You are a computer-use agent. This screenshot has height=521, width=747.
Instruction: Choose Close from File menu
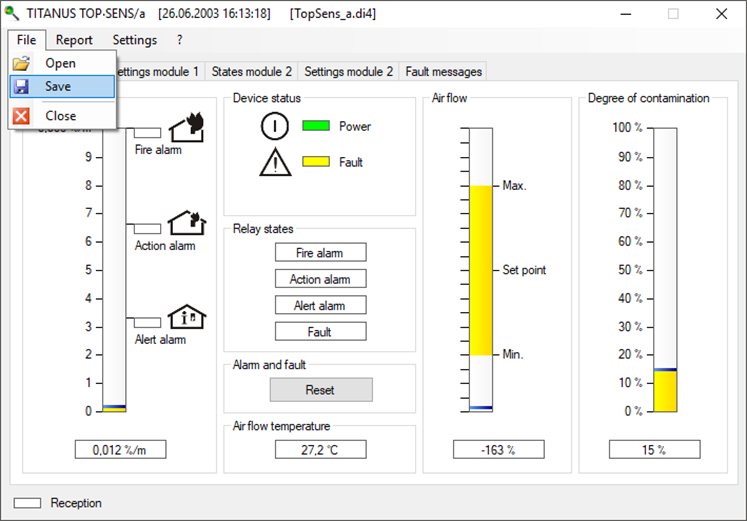pos(62,116)
